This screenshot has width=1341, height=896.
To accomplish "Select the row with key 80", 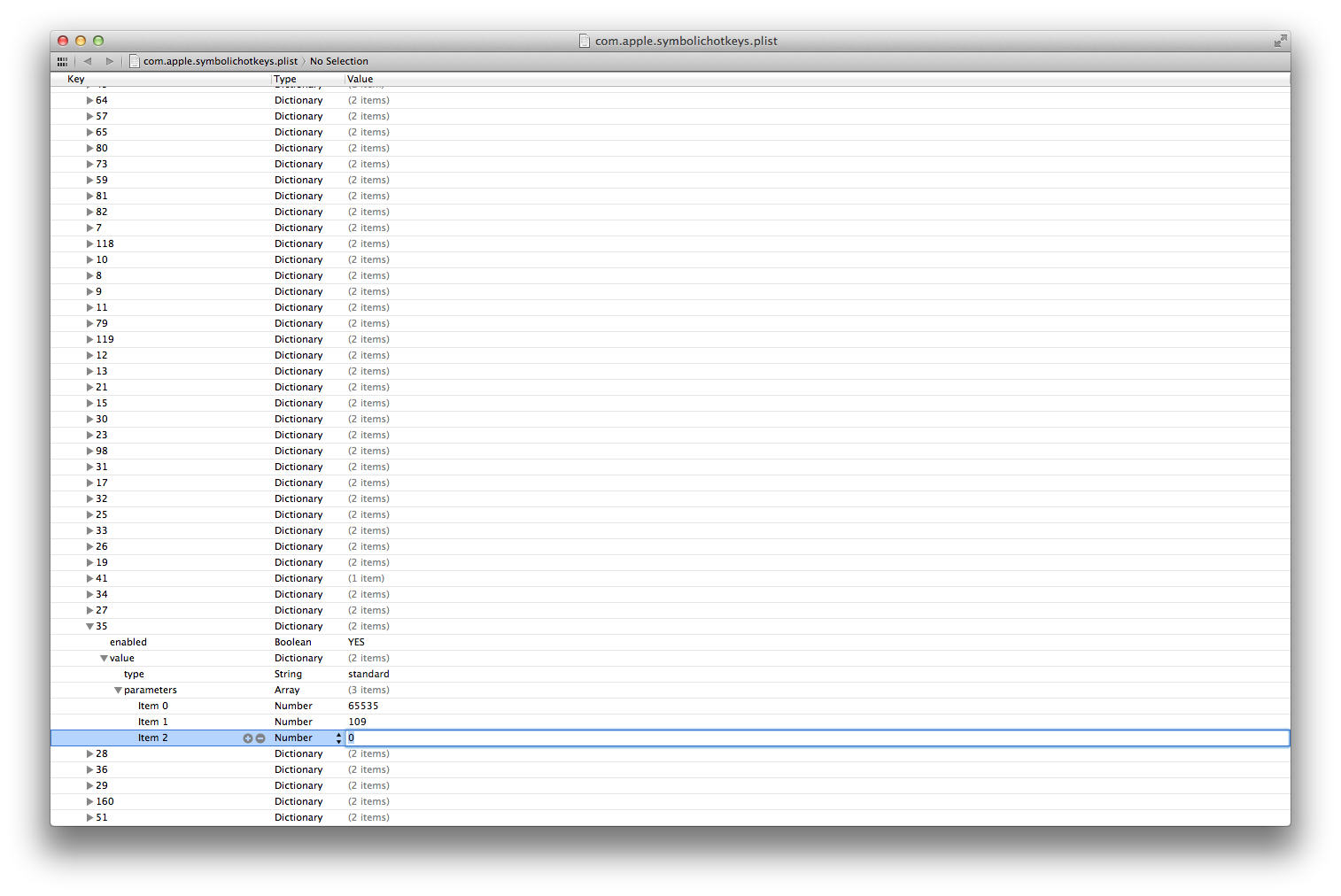I will [670, 149].
